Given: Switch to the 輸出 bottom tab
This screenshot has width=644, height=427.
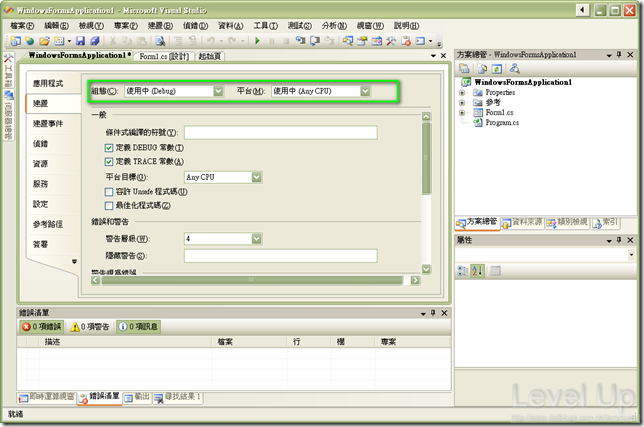Looking at the screenshot, I should click(138, 397).
